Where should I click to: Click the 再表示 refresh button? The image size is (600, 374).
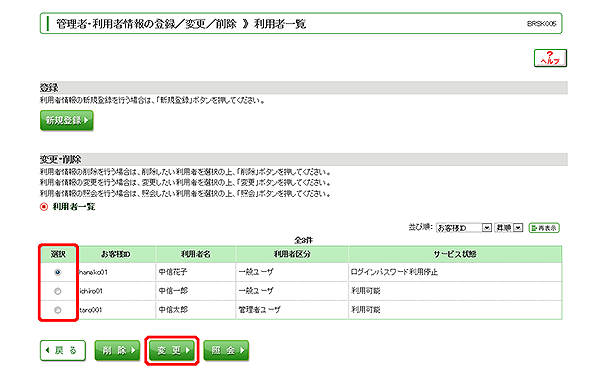click(544, 228)
